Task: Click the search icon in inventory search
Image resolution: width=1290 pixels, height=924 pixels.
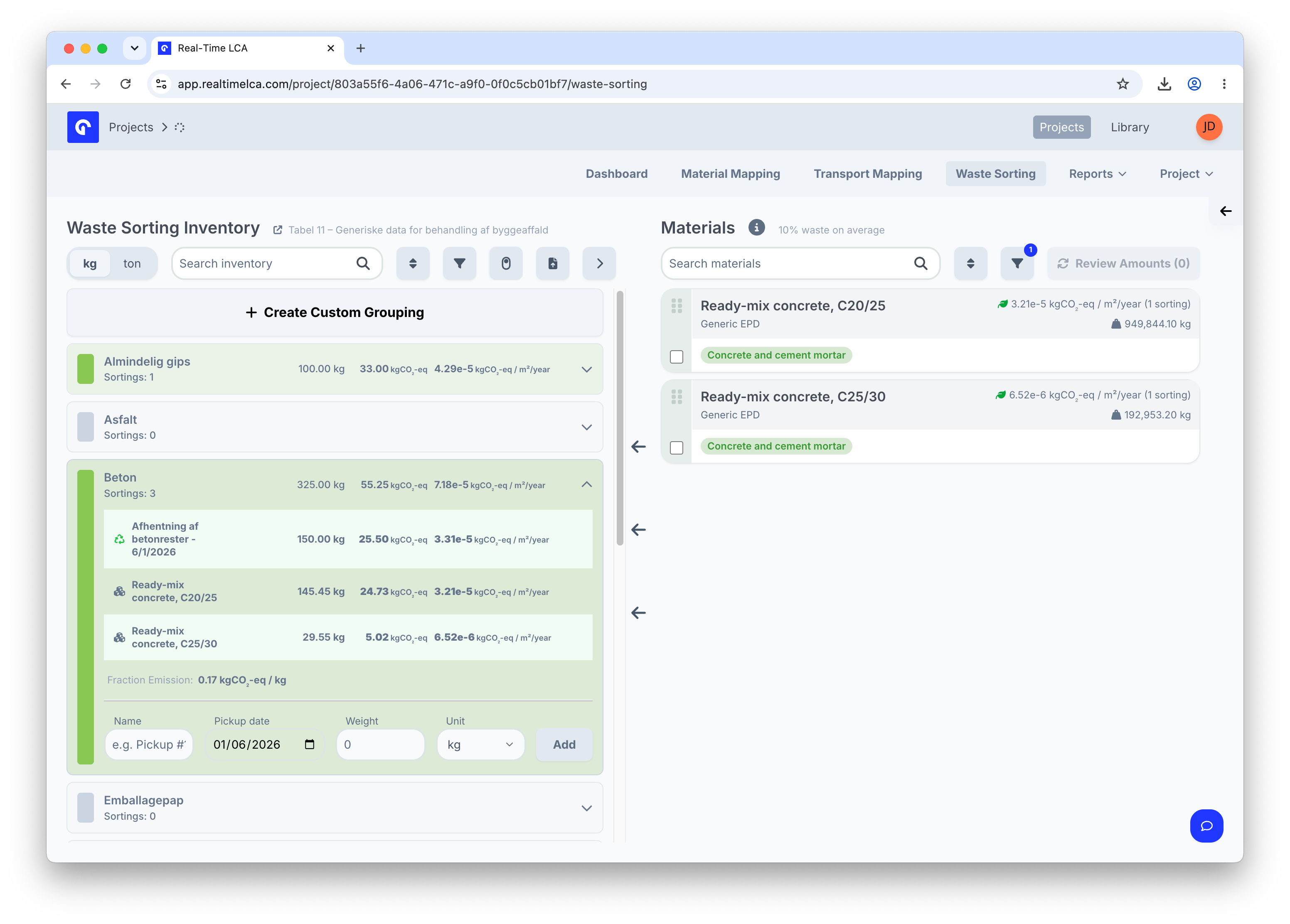Action: [x=363, y=263]
